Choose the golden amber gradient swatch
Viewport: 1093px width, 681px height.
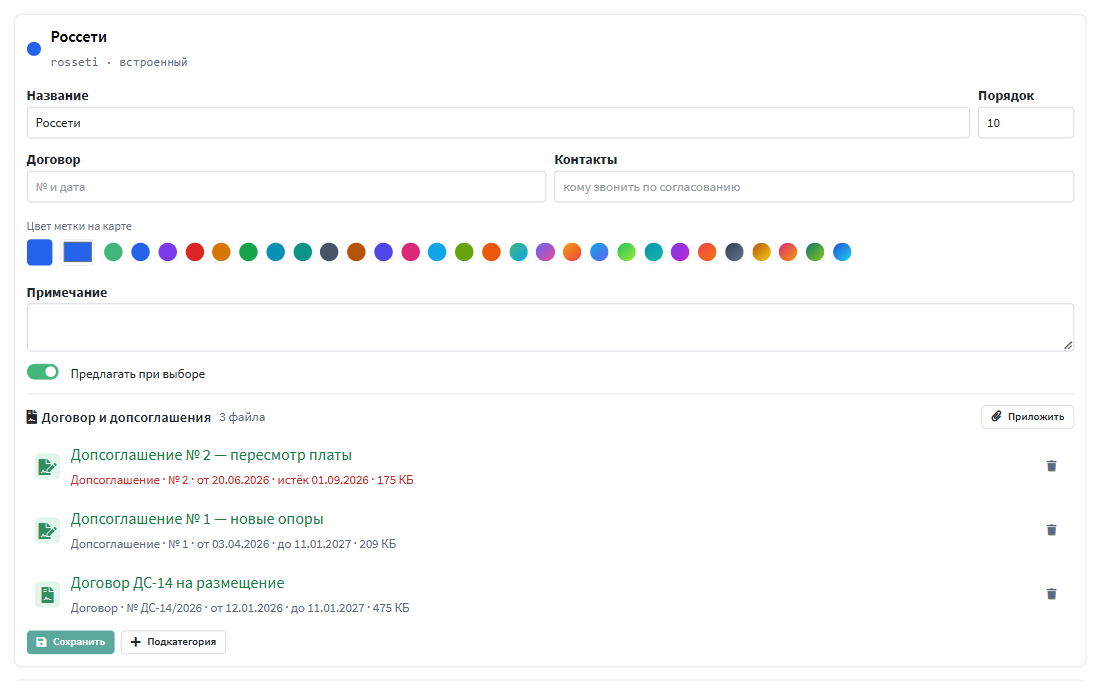click(761, 252)
